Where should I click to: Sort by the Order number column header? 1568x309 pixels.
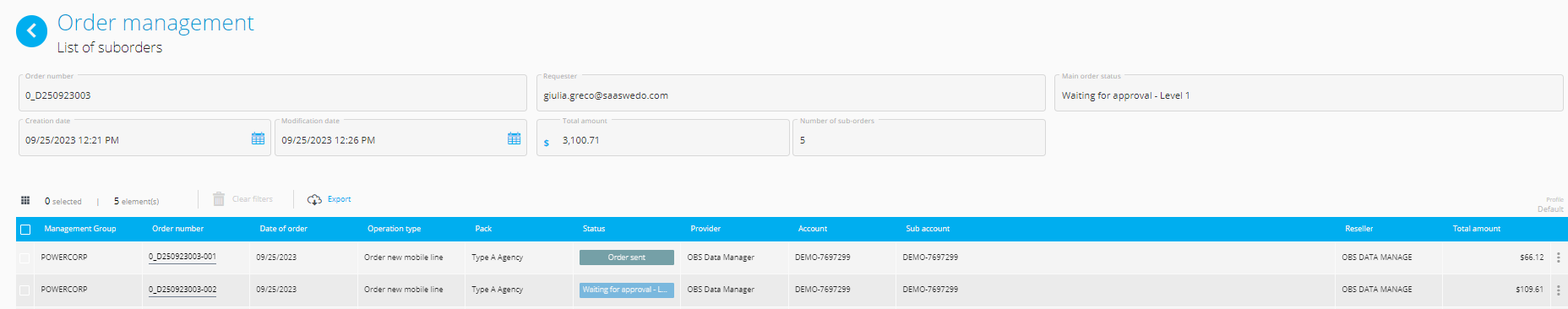pyautogui.click(x=177, y=229)
